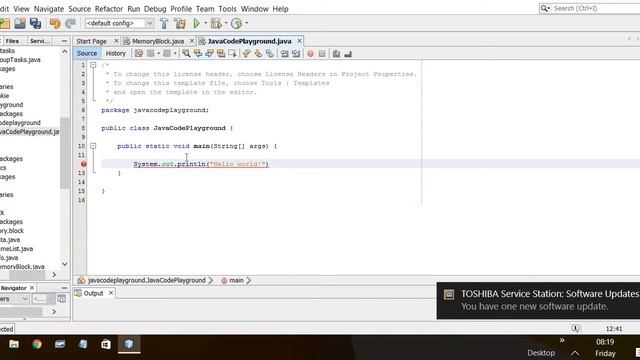Image resolution: width=640 pixels, height=360 pixels.
Task: Open the TOSHIBA Service Station notification
Action: point(538,300)
